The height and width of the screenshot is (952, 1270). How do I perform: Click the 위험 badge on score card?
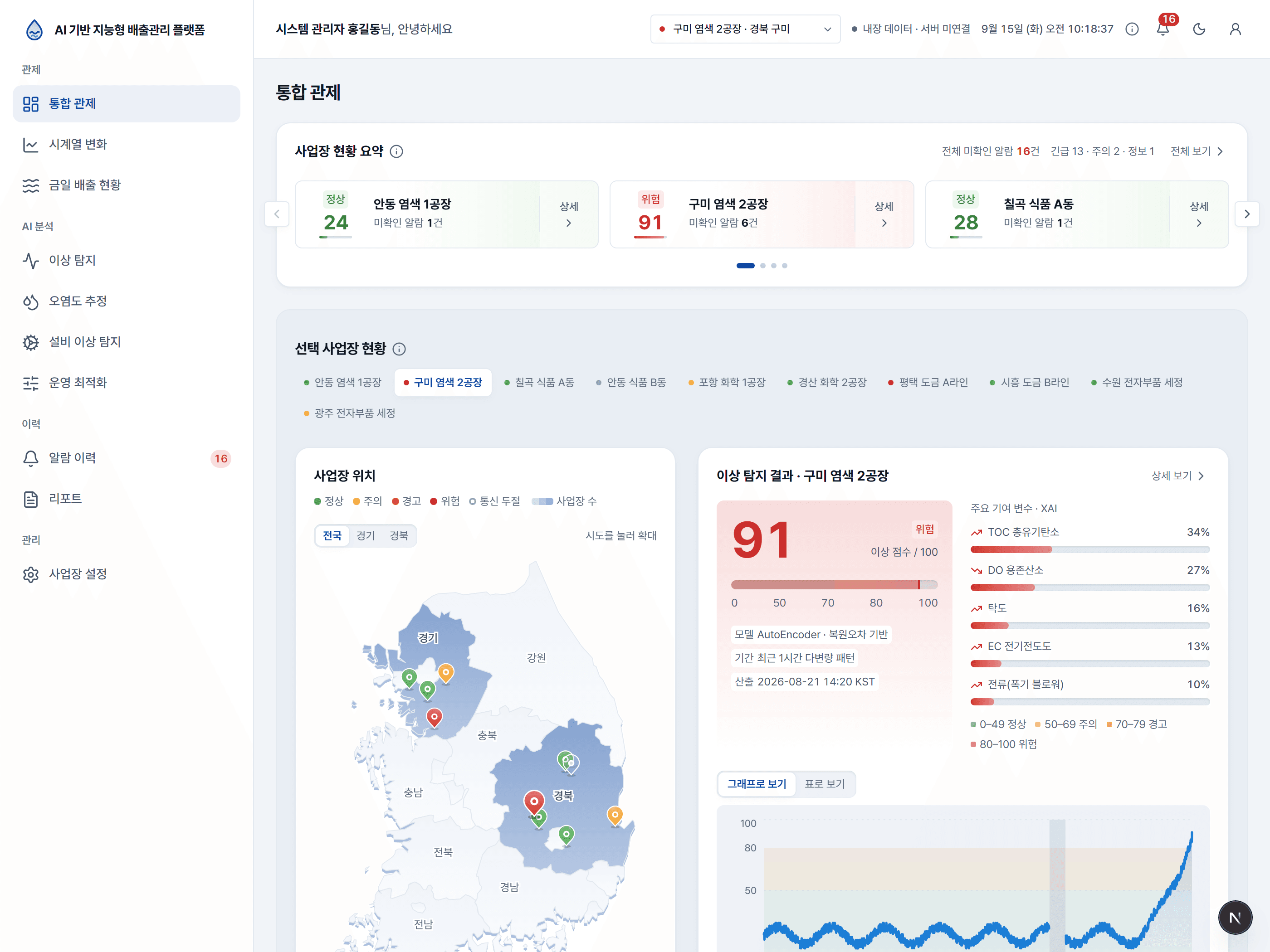[x=924, y=529]
